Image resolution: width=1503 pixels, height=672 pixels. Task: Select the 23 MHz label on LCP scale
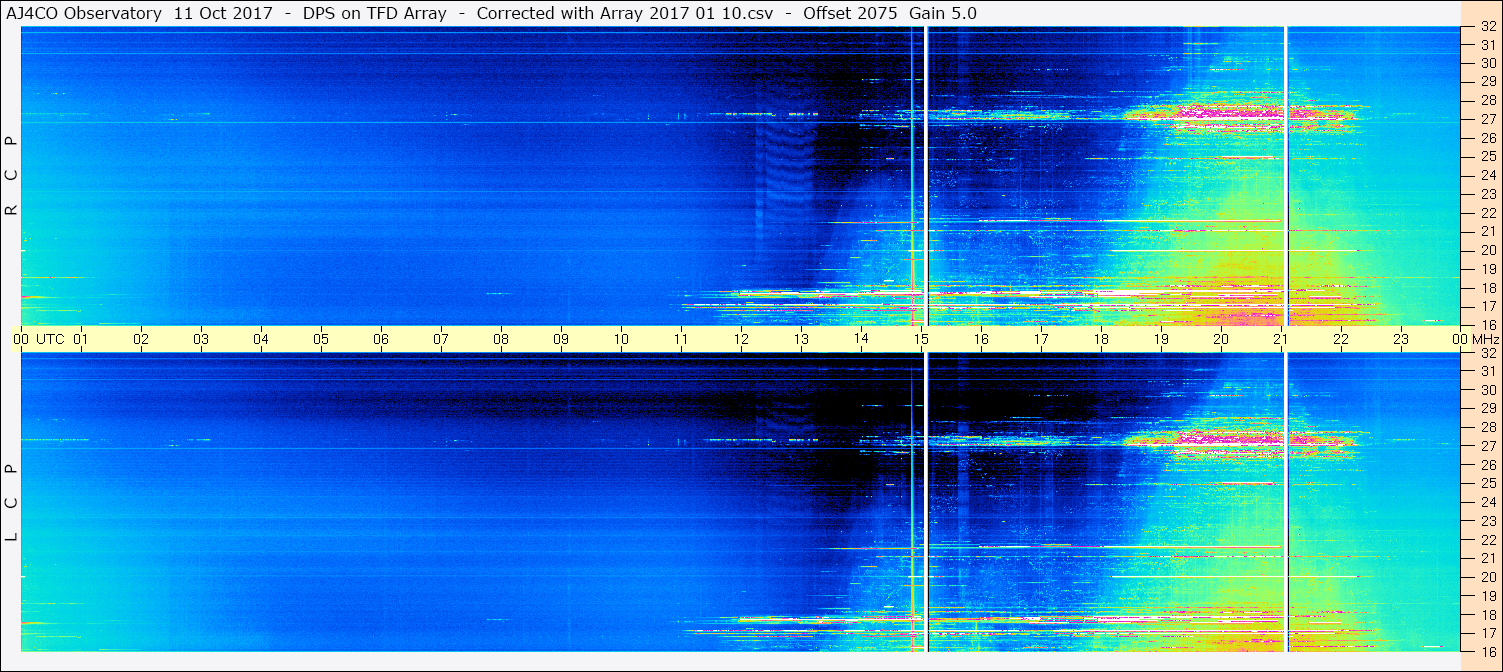click(1488, 521)
